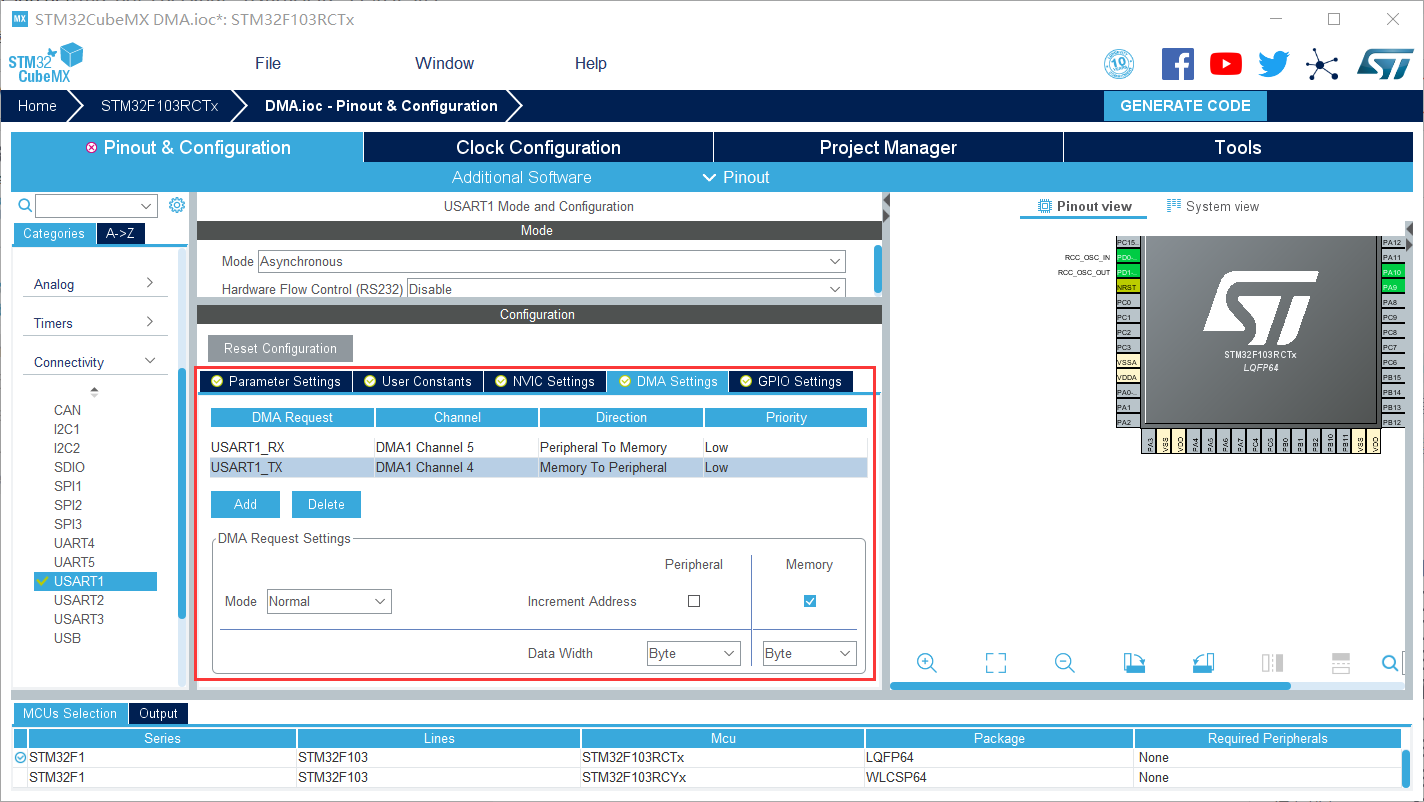Screen dimensions: 1424x802
Task: Switch to Tools tab
Action: [x=1237, y=147]
